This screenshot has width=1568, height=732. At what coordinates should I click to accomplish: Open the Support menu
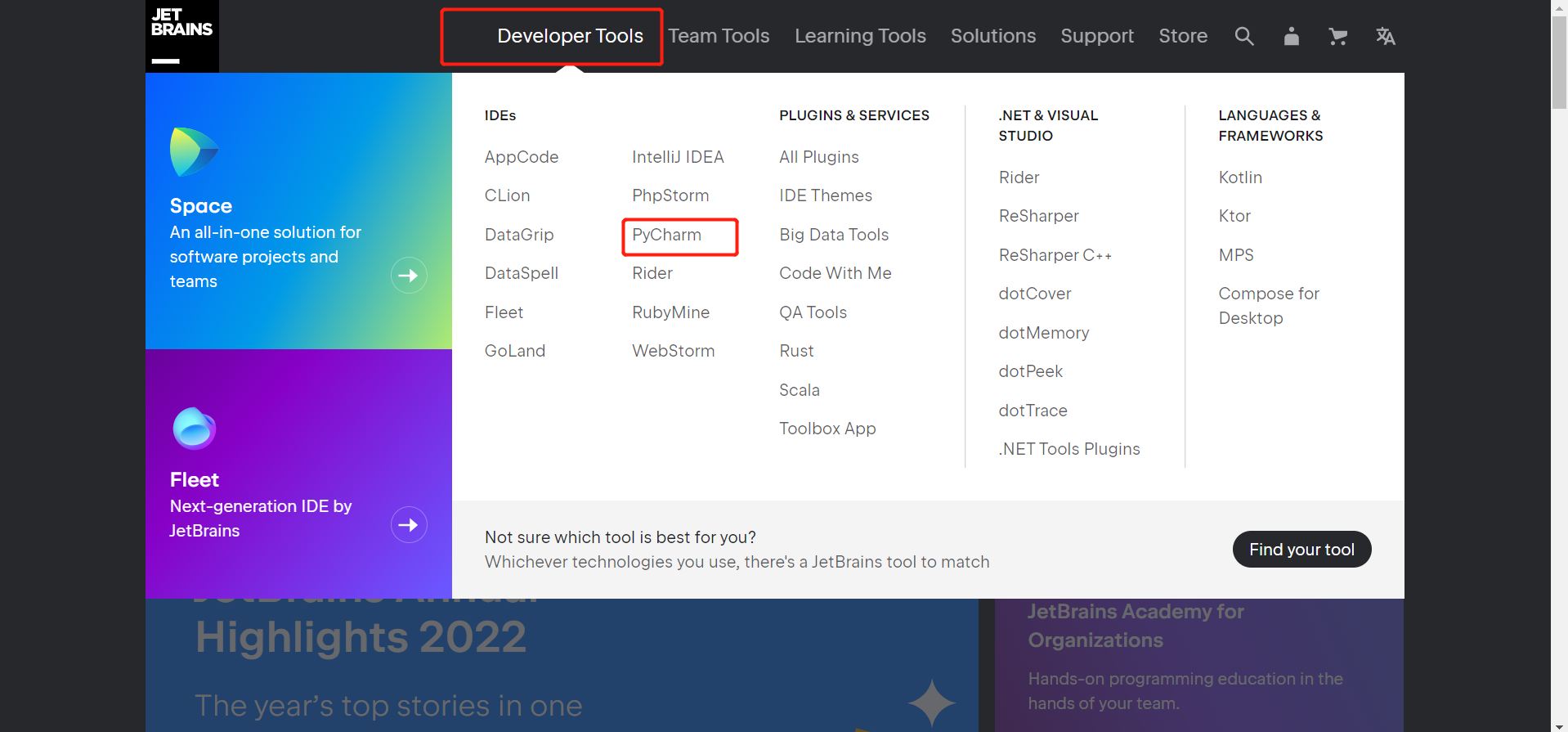(1097, 36)
